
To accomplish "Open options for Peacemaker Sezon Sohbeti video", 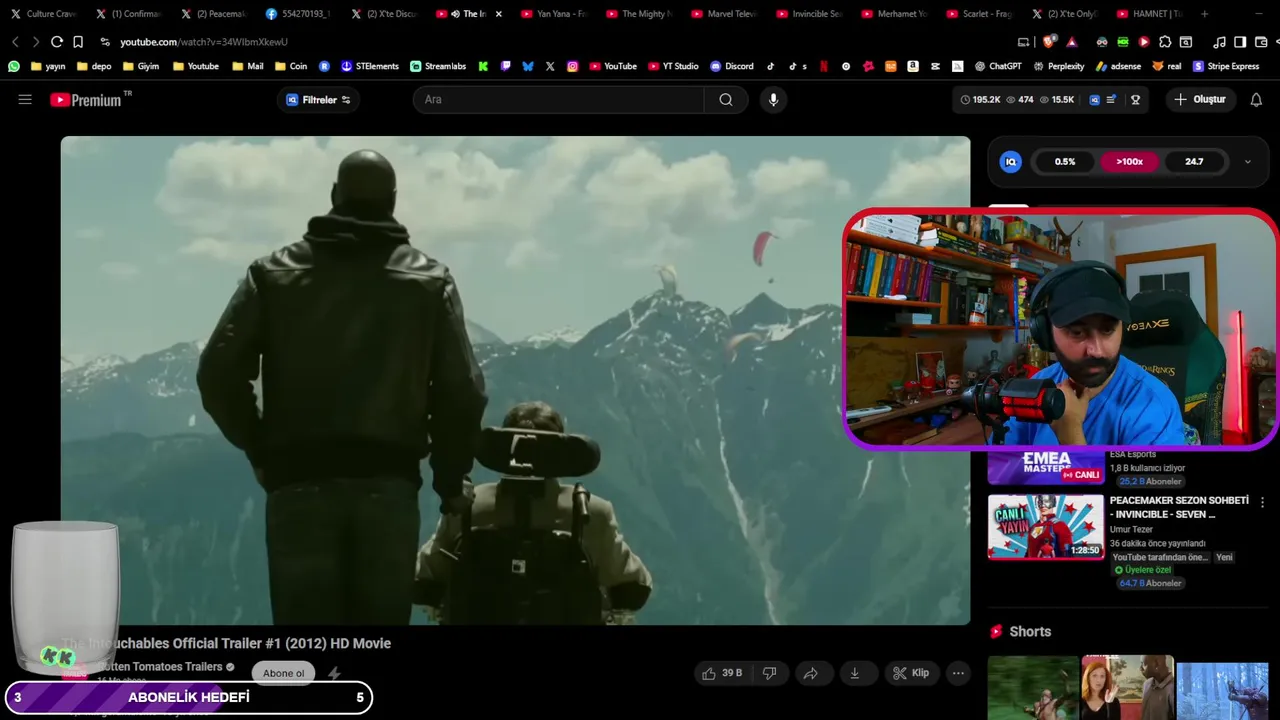I will (x=1262, y=502).
